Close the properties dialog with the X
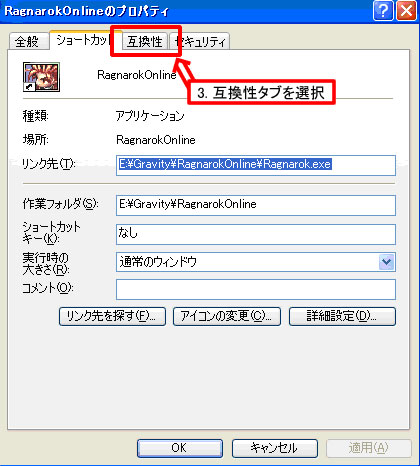The image size is (420, 466). [406, 11]
